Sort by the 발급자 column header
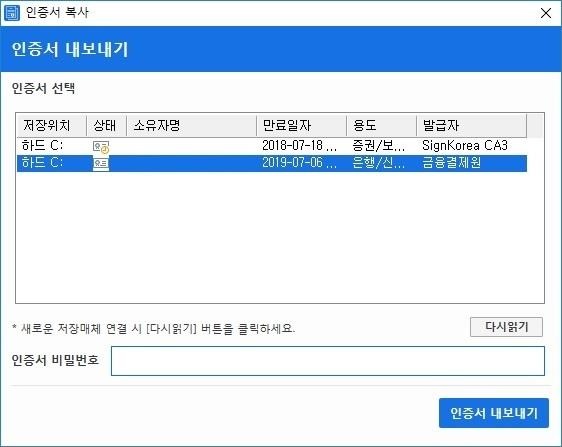 [x=472, y=125]
